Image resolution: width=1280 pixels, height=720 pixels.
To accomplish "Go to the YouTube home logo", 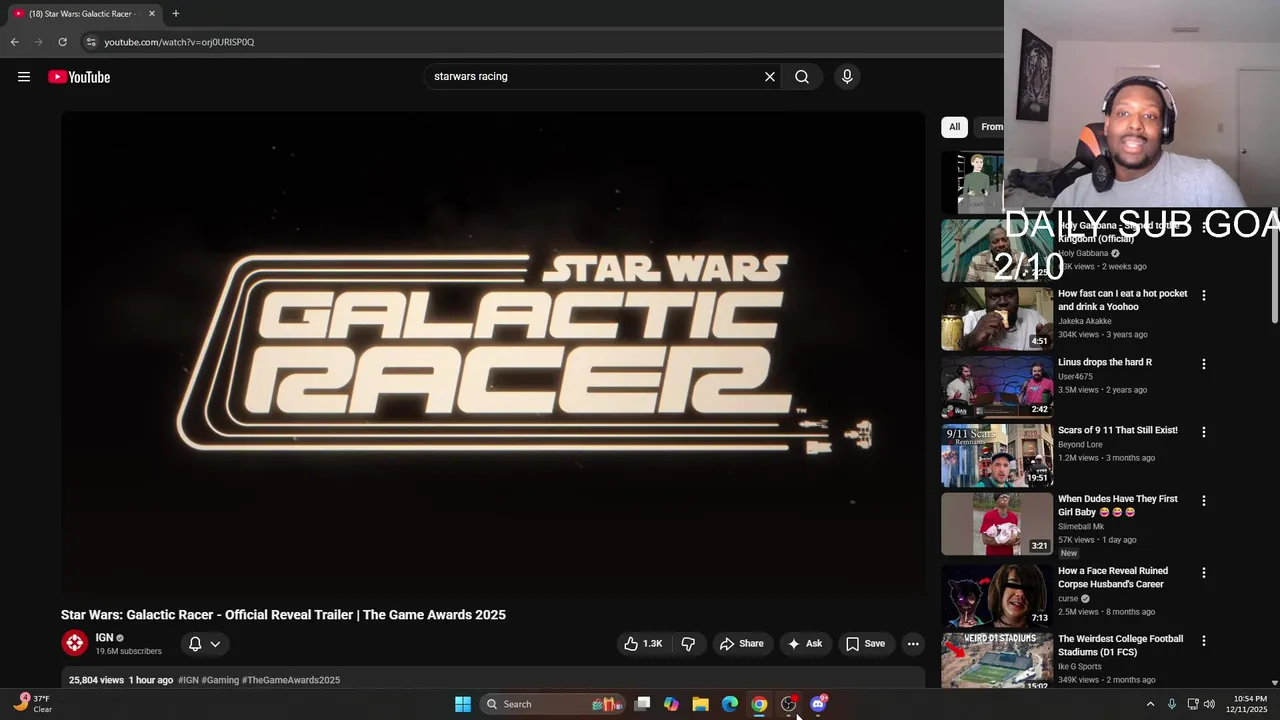I will click(79, 77).
